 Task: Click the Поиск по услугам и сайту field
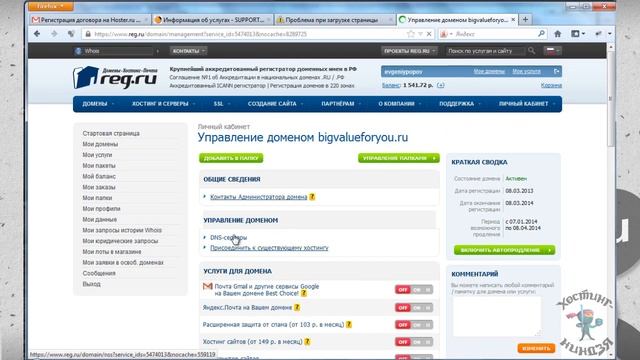coord(485,51)
